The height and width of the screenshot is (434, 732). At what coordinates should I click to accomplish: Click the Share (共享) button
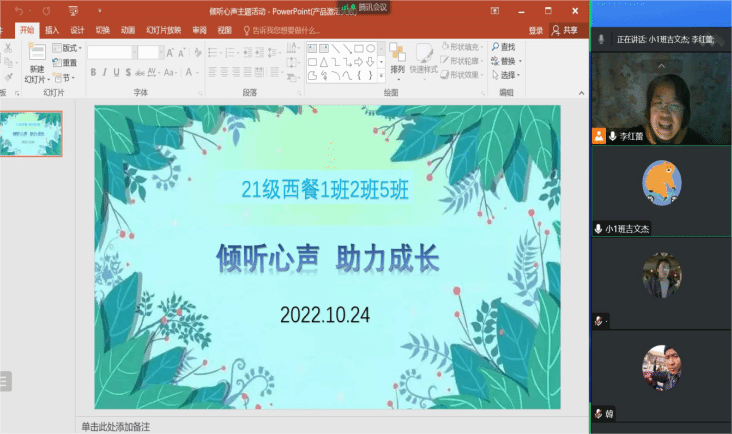[x=564, y=30]
